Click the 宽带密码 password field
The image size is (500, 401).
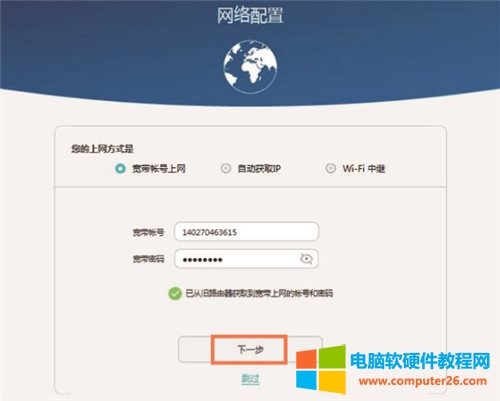[247, 259]
